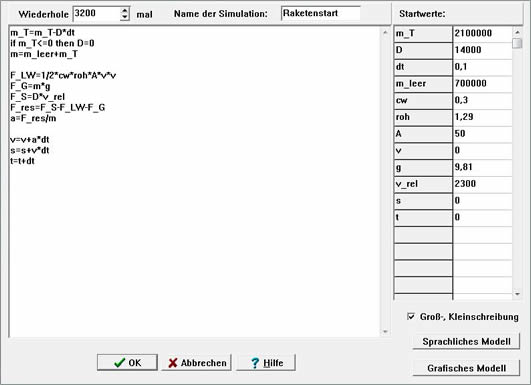Select the m_leer value cell 700000
The width and height of the screenshot is (531, 385).
click(483, 83)
